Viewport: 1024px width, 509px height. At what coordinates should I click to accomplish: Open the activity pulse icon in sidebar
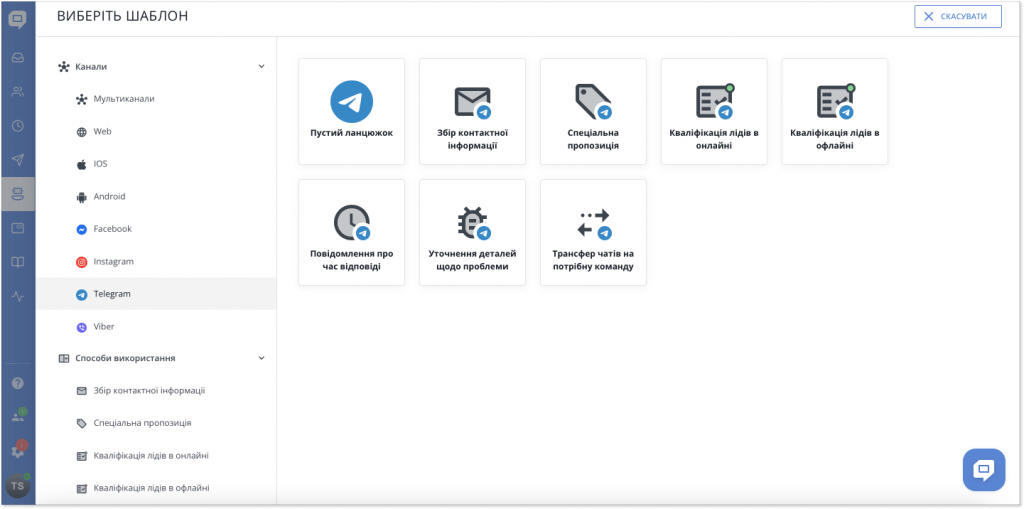pos(18,297)
